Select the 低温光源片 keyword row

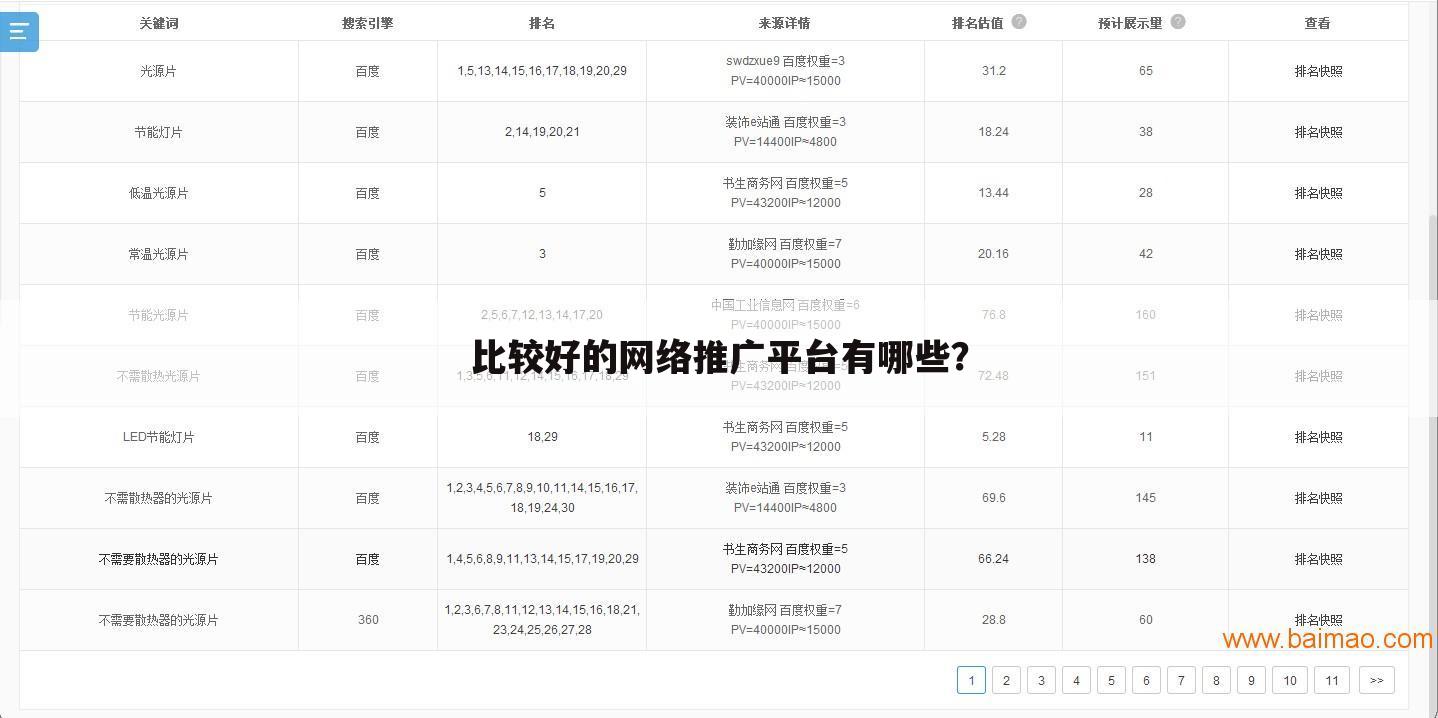159,192
